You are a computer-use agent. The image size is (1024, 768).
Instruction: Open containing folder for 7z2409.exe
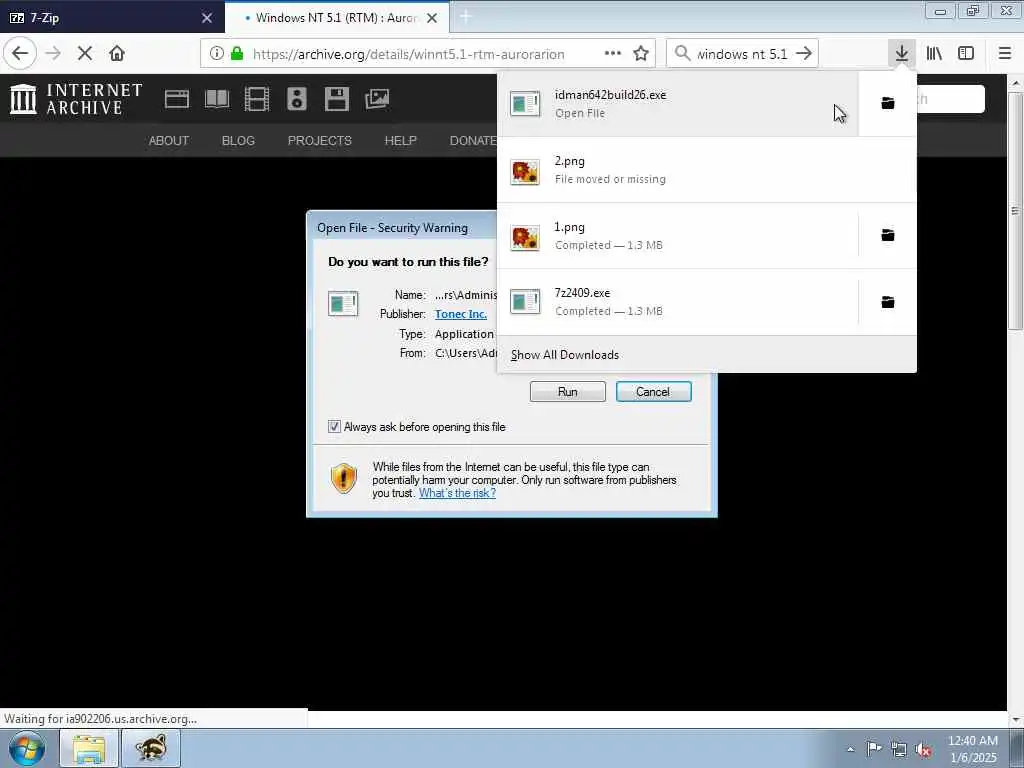click(888, 302)
